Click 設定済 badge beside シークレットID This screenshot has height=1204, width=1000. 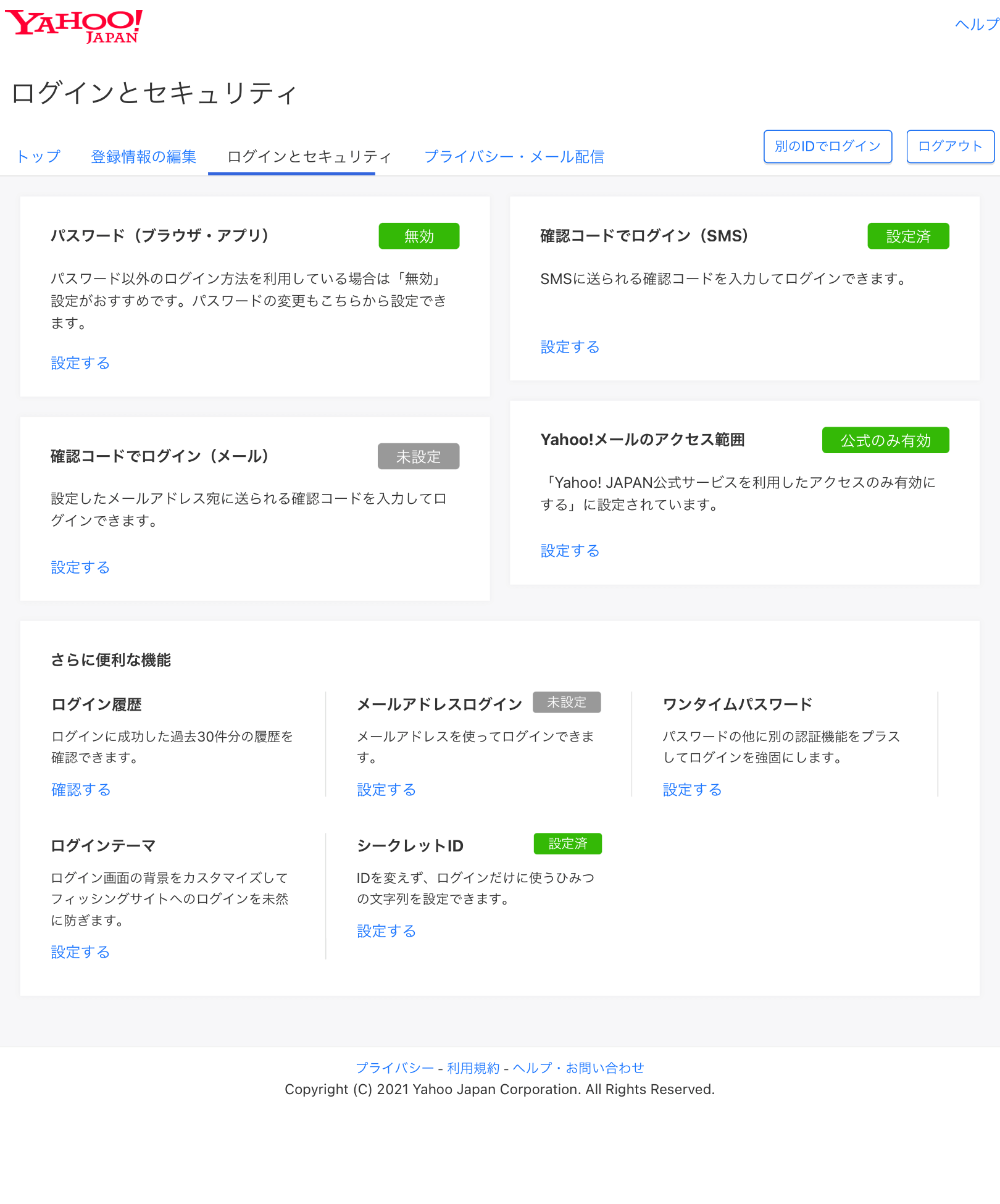tap(567, 843)
